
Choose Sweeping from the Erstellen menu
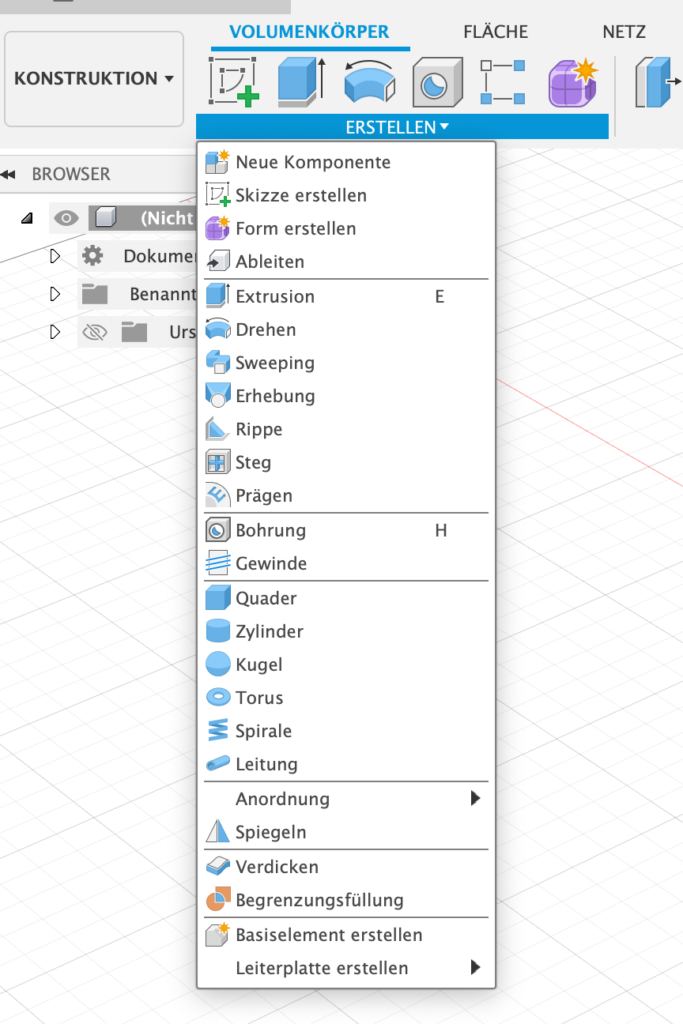pyautogui.click(x=275, y=363)
